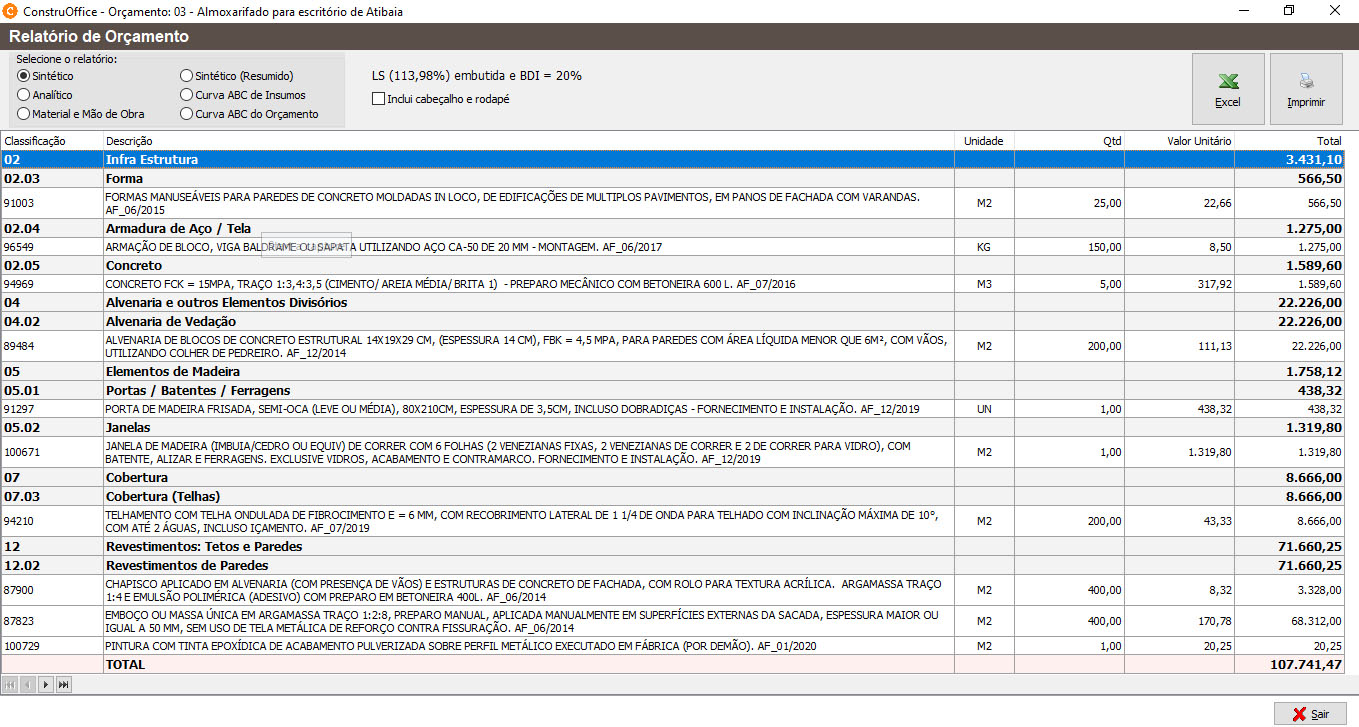Click the M3 unit cell
1359x727 pixels.
pos(984,284)
